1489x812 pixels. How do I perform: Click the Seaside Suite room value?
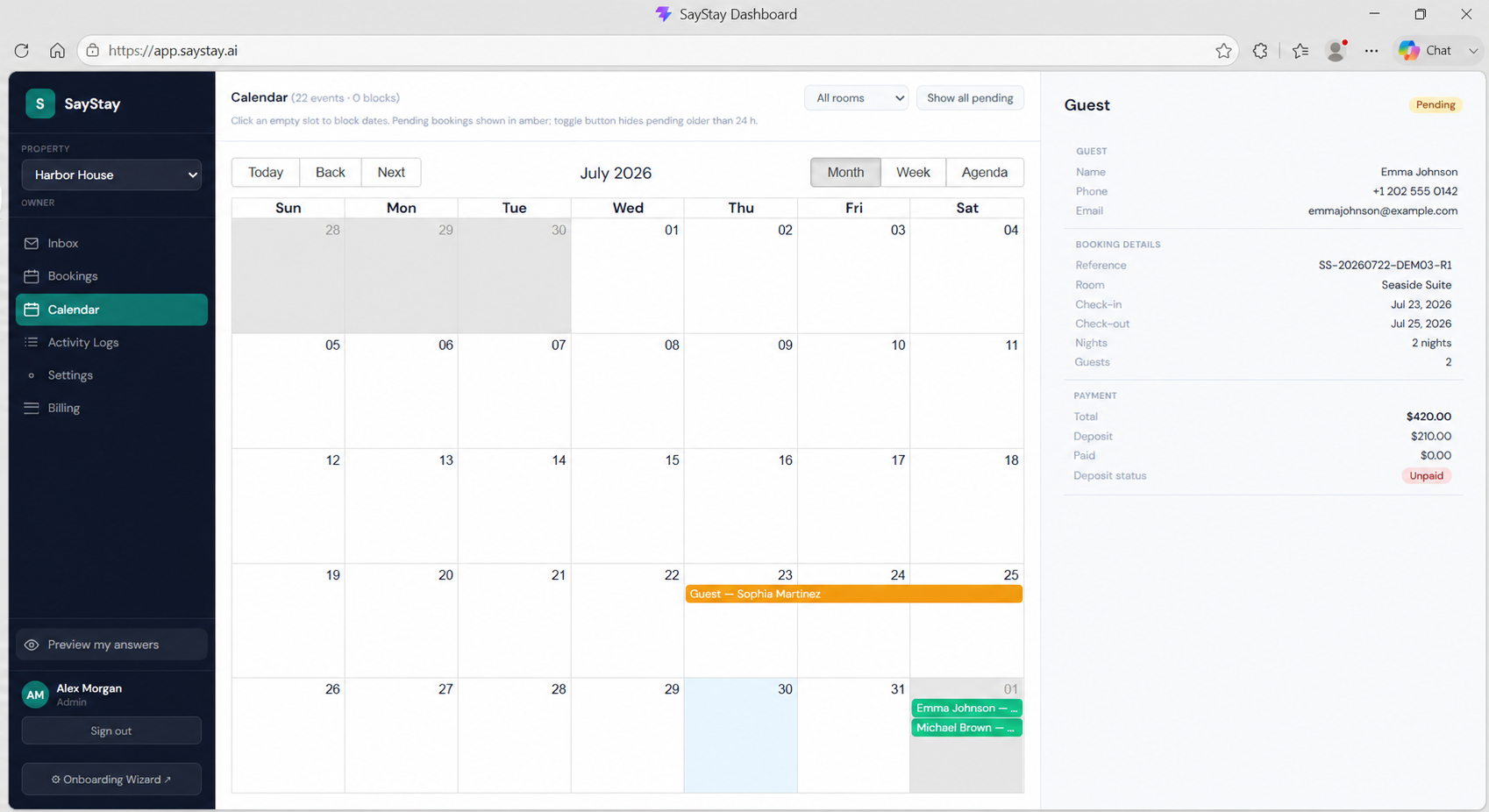(1416, 285)
